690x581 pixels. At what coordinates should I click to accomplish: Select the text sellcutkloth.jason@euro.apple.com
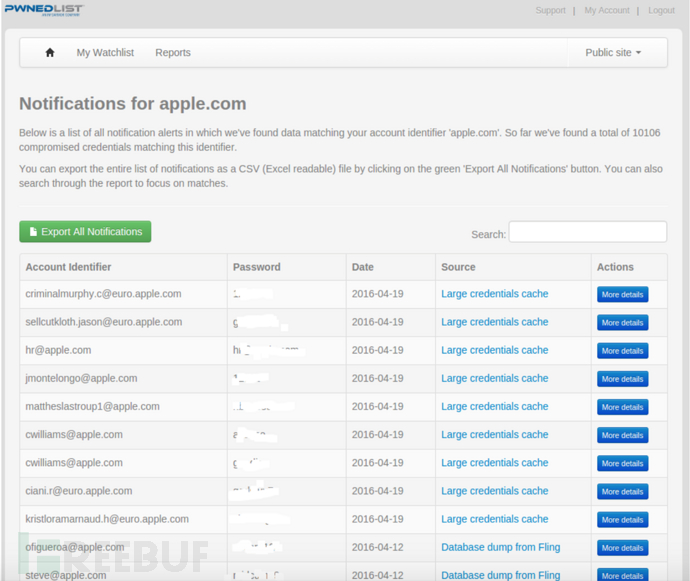tap(104, 322)
